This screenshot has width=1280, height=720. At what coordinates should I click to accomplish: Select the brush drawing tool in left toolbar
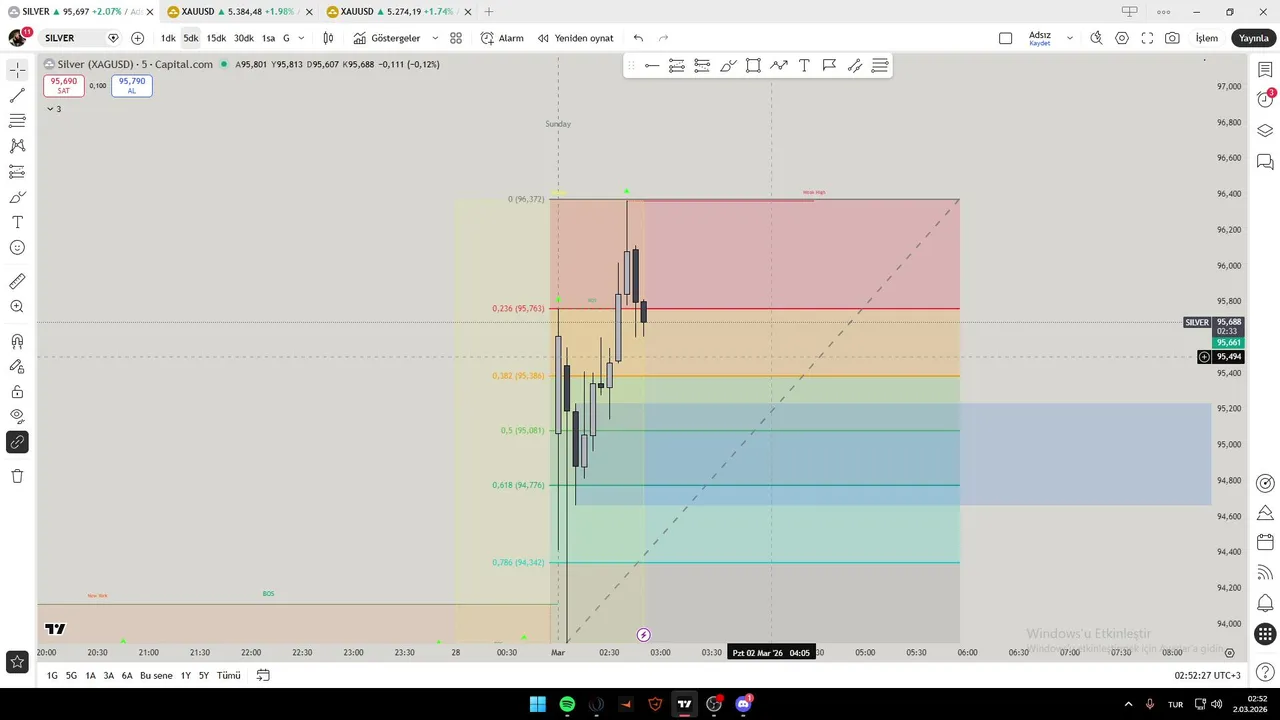point(17,197)
